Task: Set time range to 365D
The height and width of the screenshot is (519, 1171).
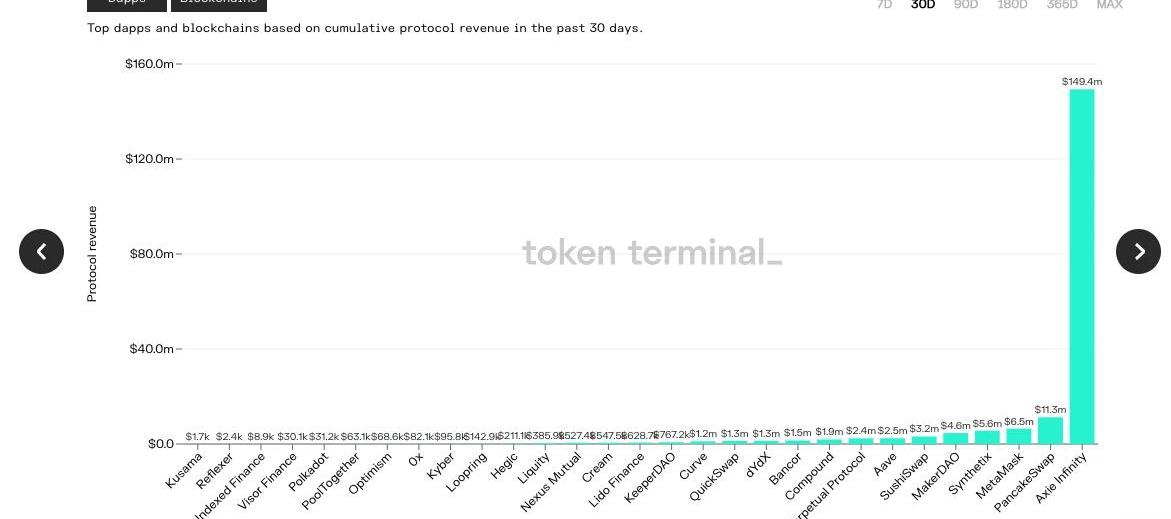Action: coord(1062,5)
